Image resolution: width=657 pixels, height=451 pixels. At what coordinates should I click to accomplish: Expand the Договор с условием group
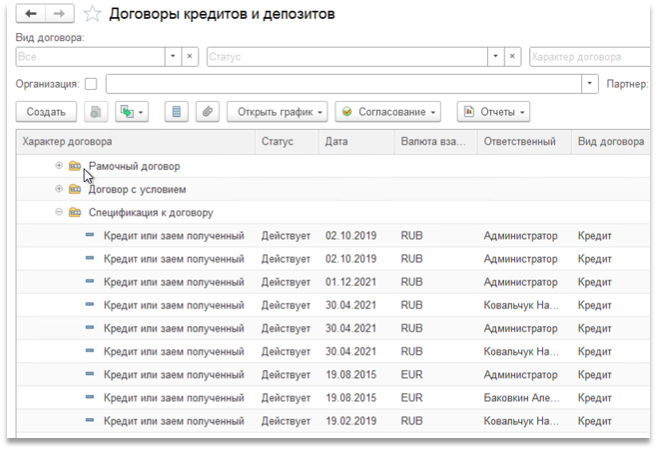point(59,189)
